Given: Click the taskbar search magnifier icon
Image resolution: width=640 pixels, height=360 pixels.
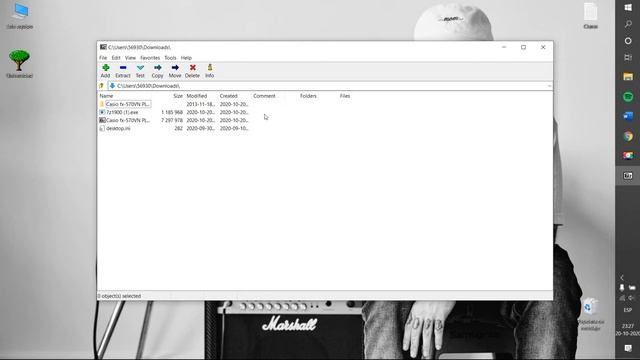Looking at the screenshot, I should click(628, 24).
